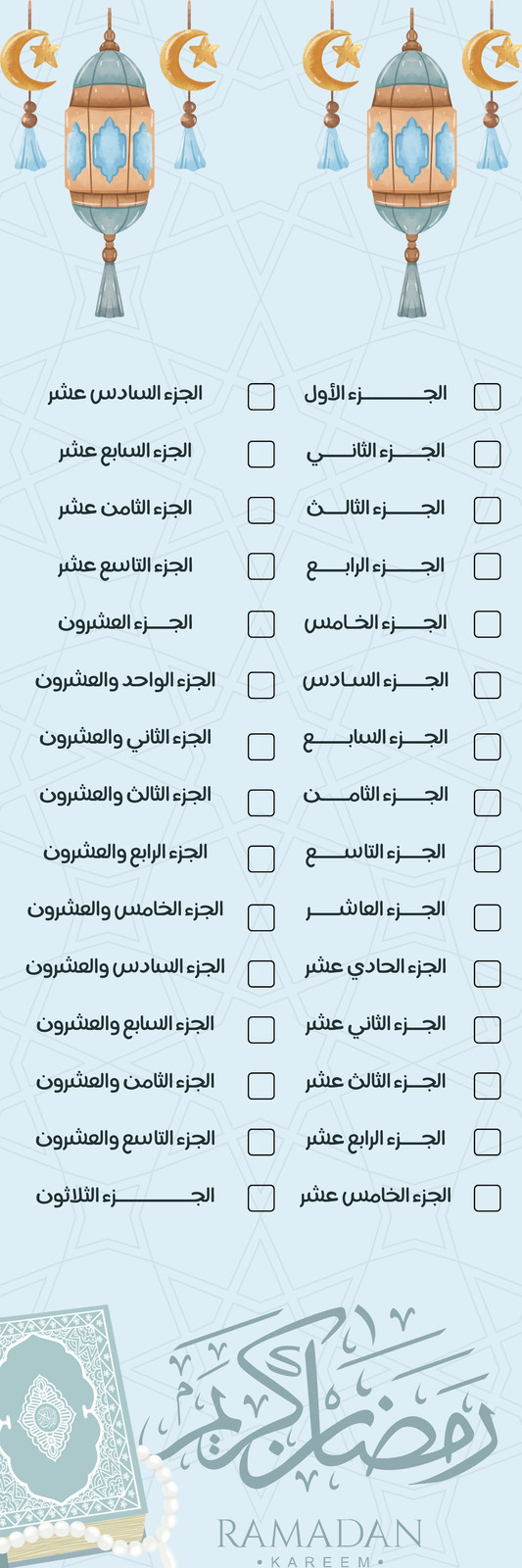Click the الجزء الواحد والعشرون label
This screenshot has height=1568, width=522.
(125, 680)
